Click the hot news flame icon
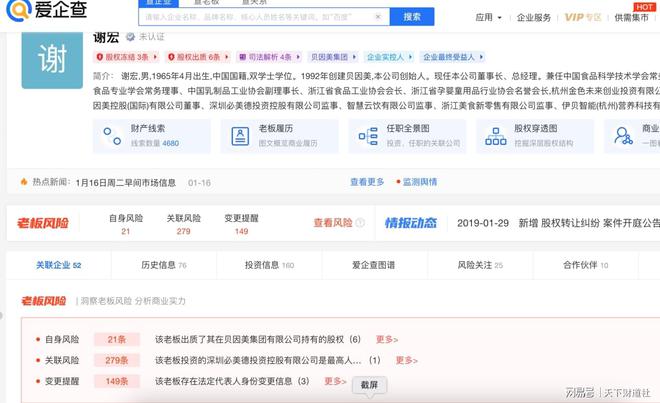660x403 pixels. (24, 182)
